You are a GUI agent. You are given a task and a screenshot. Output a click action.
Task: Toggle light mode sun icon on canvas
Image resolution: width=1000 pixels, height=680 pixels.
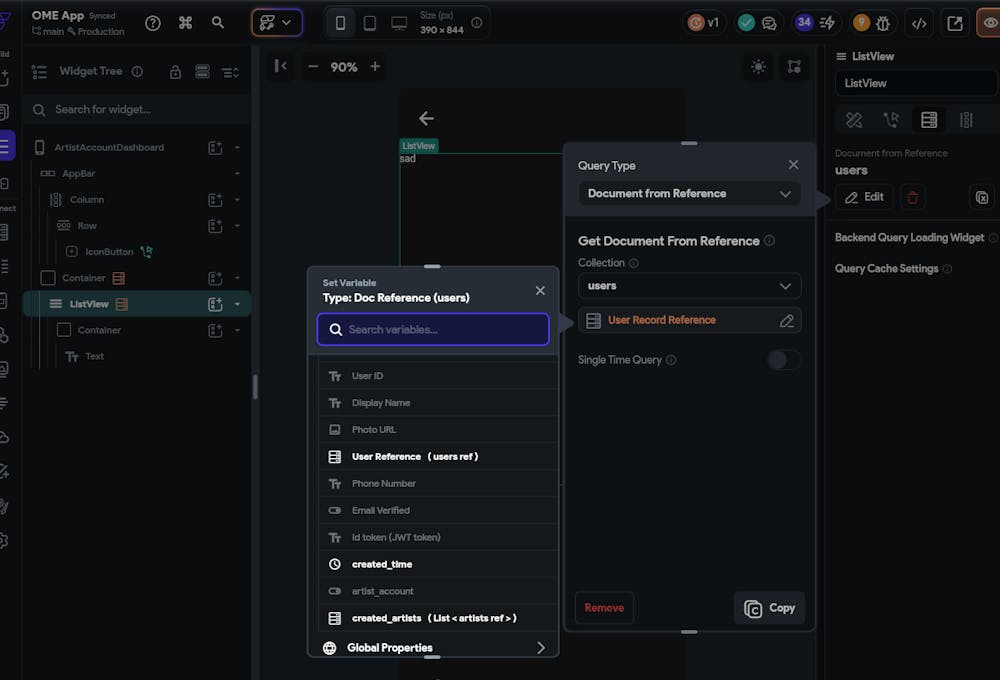point(758,67)
